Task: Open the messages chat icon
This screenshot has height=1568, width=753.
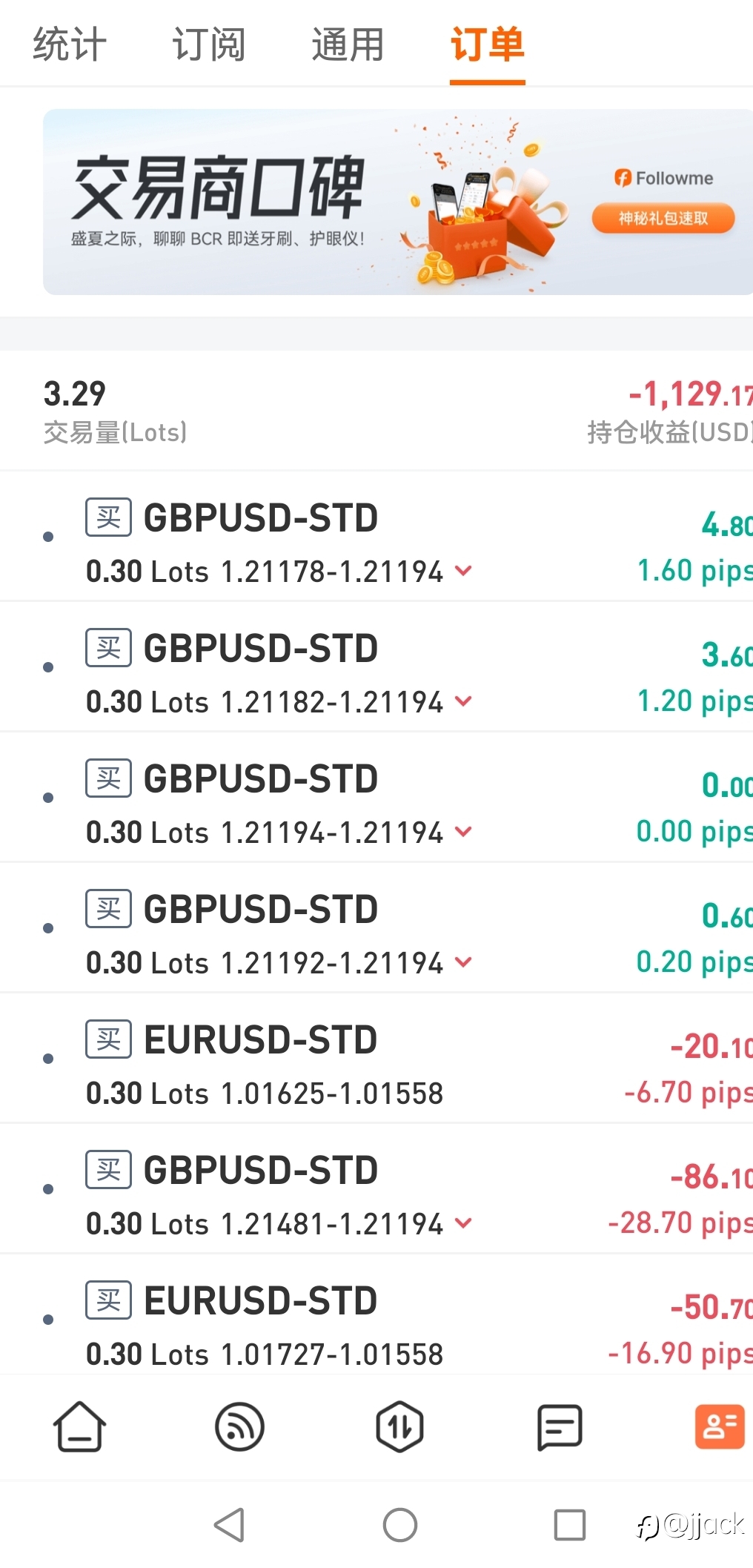Action: click(x=560, y=1426)
